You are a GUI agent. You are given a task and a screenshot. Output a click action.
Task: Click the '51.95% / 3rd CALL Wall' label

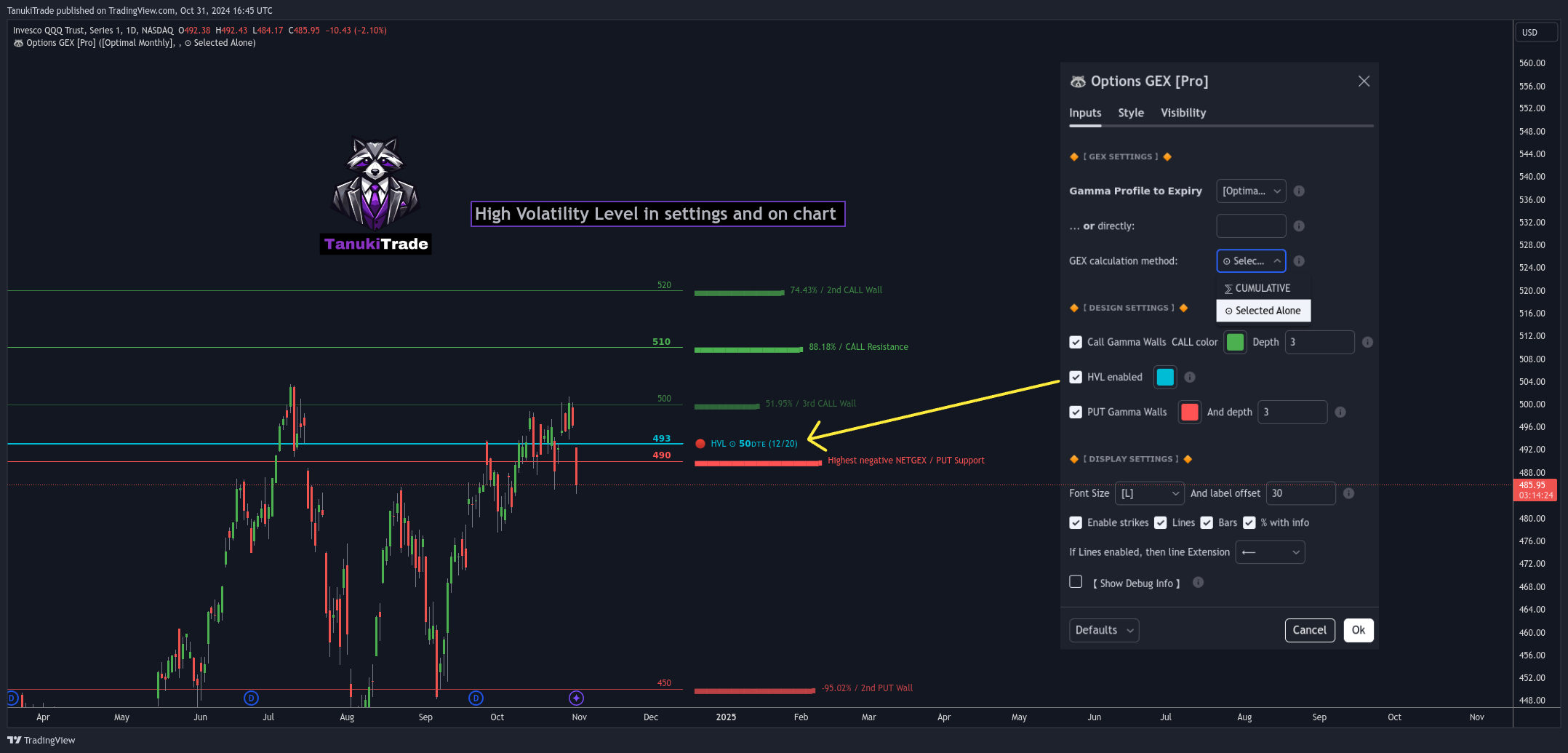[810, 404]
